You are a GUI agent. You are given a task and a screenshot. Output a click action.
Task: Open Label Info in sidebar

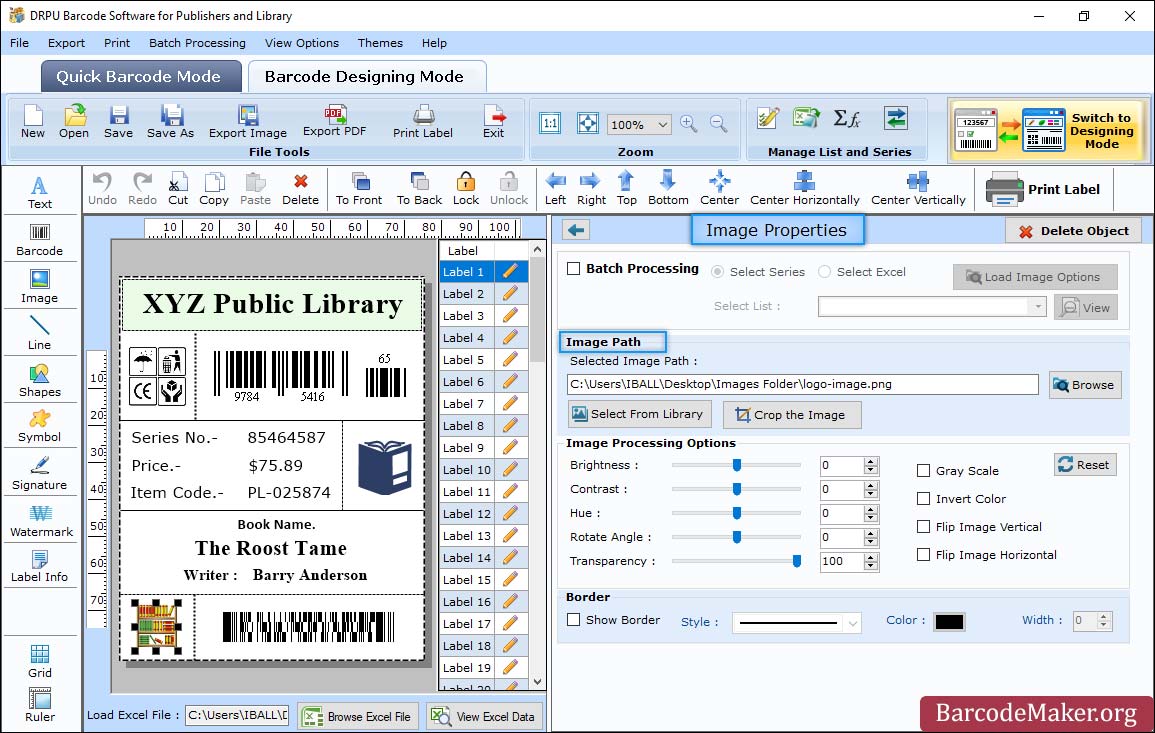tap(40, 567)
